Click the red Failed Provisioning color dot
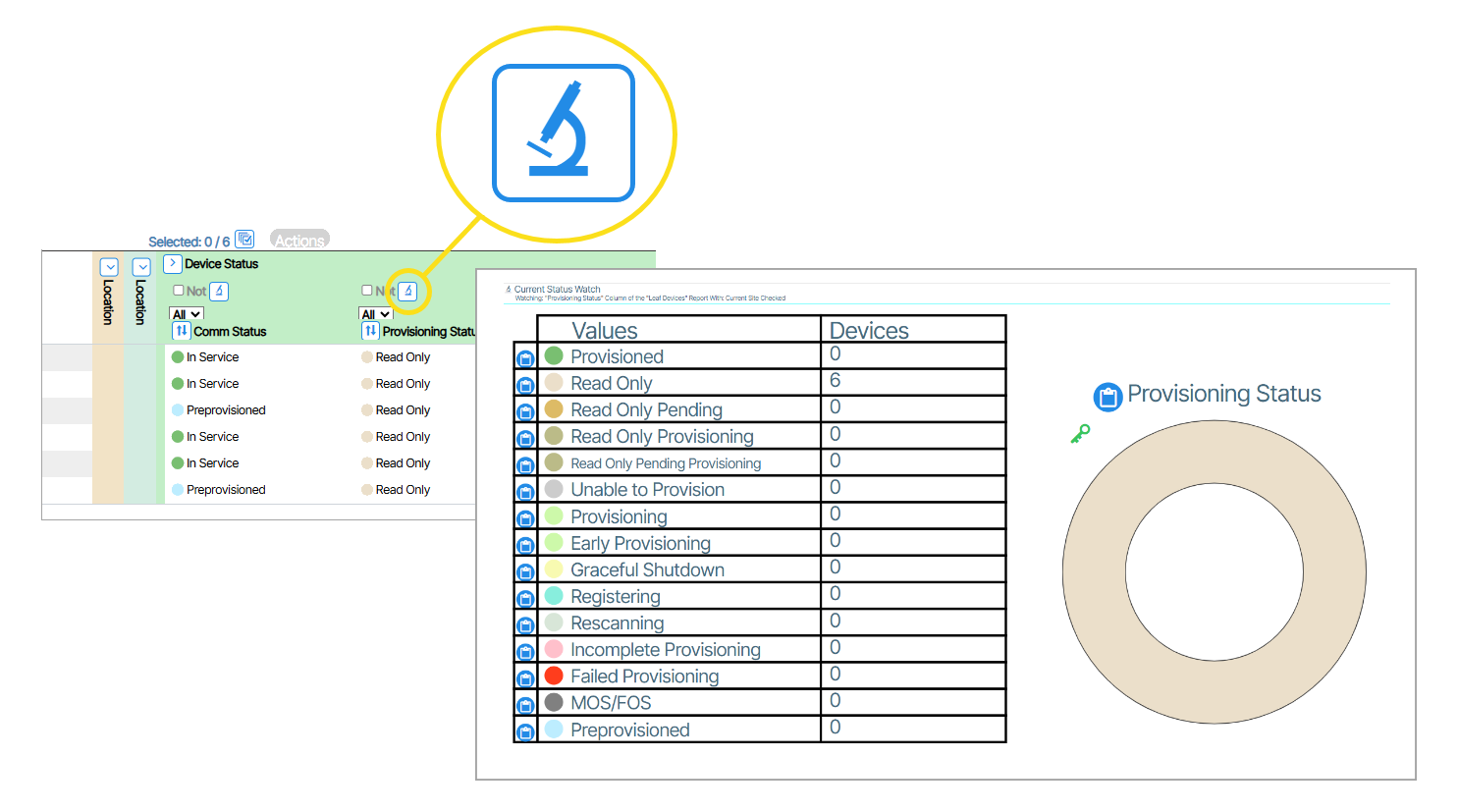1458x812 pixels. click(554, 676)
